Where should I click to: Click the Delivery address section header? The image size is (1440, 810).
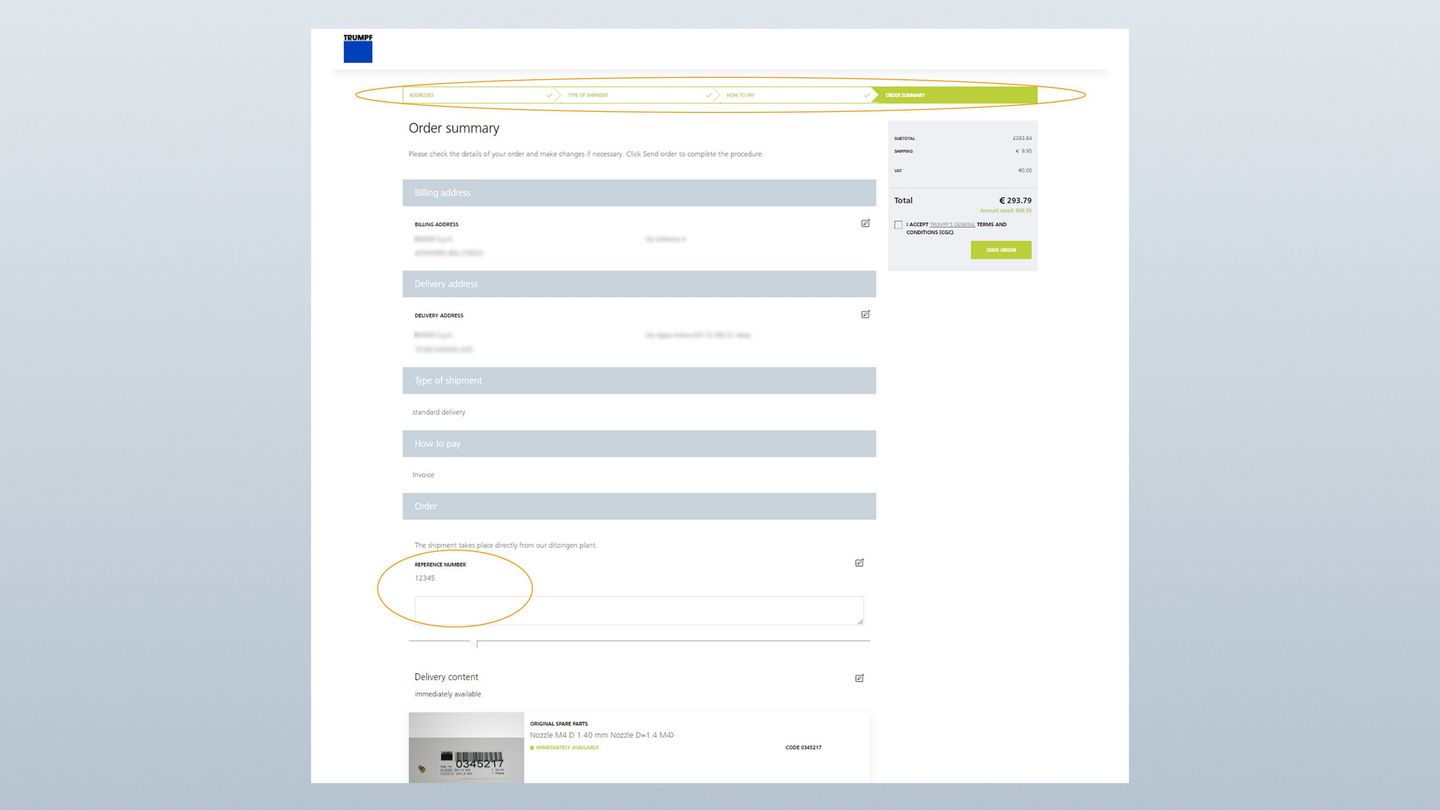tap(639, 284)
